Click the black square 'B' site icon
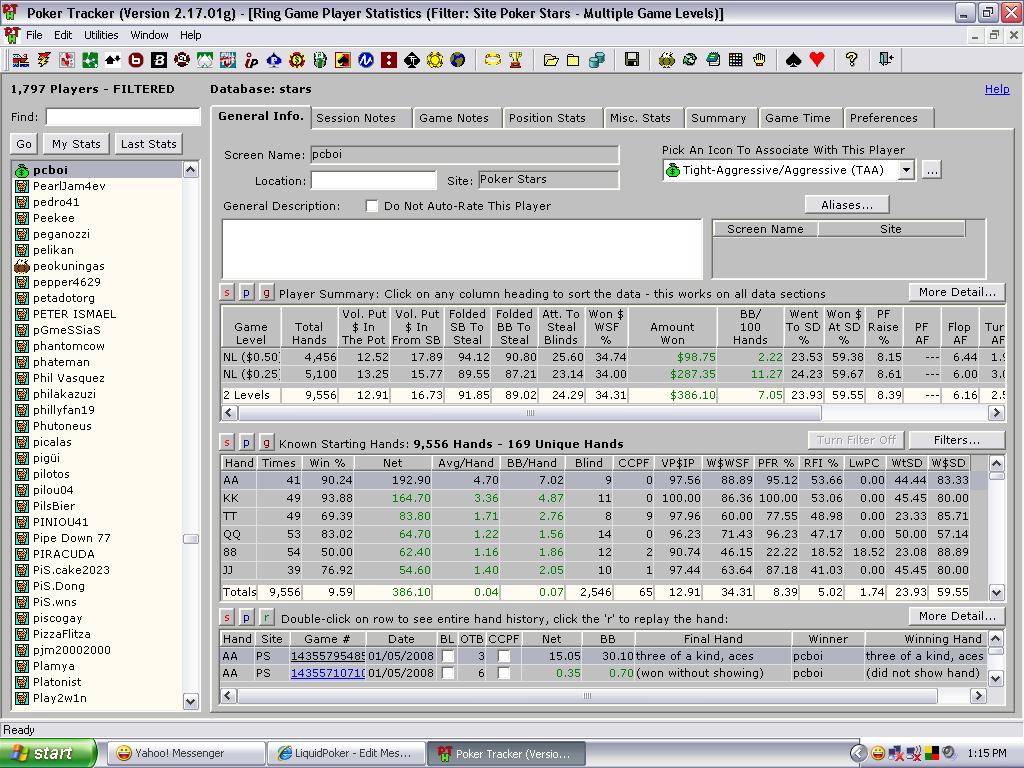The width and height of the screenshot is (1024, 768). [x=159, y=60]
